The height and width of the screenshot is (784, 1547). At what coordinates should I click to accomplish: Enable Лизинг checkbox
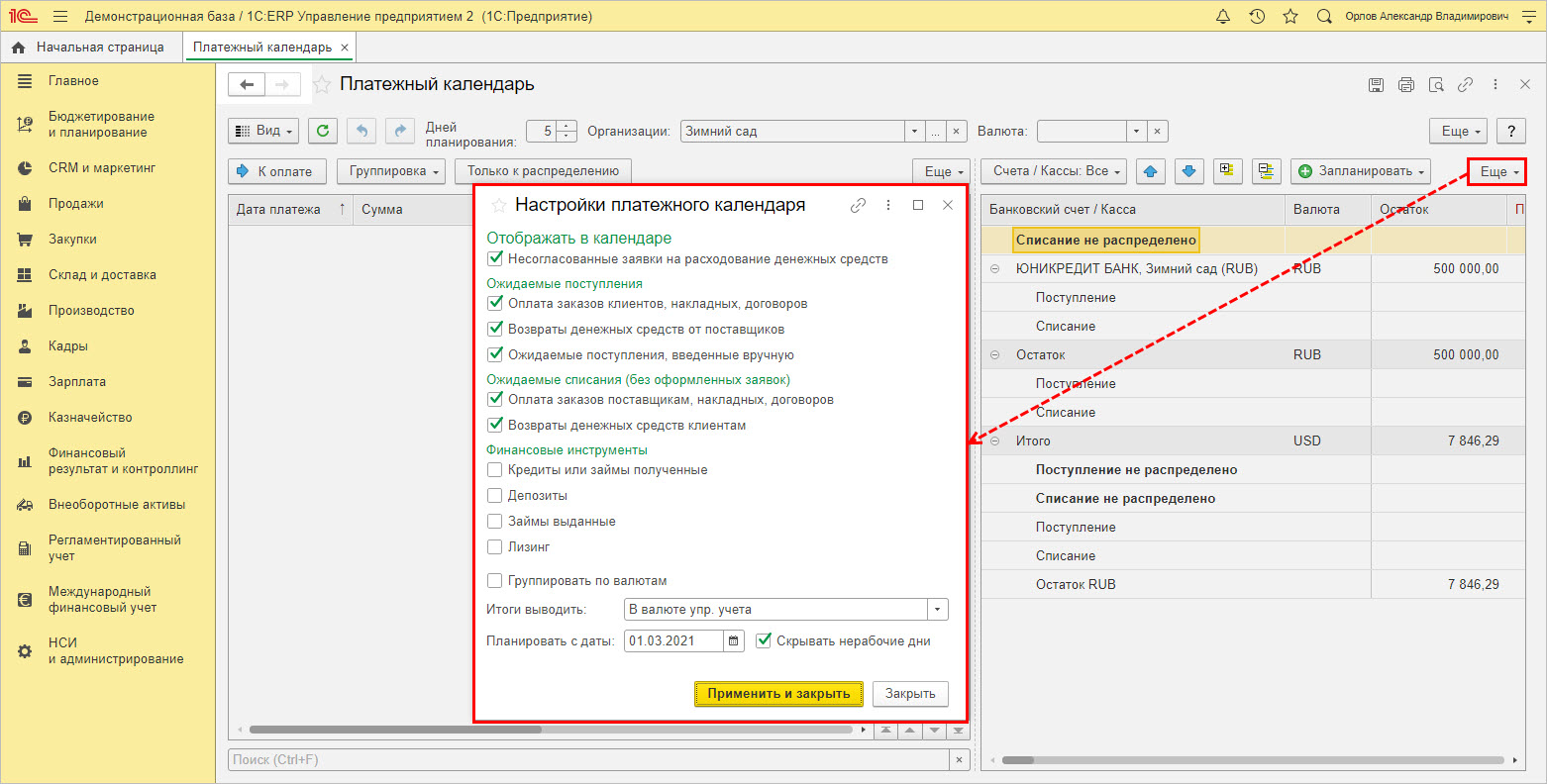(495, 546)
